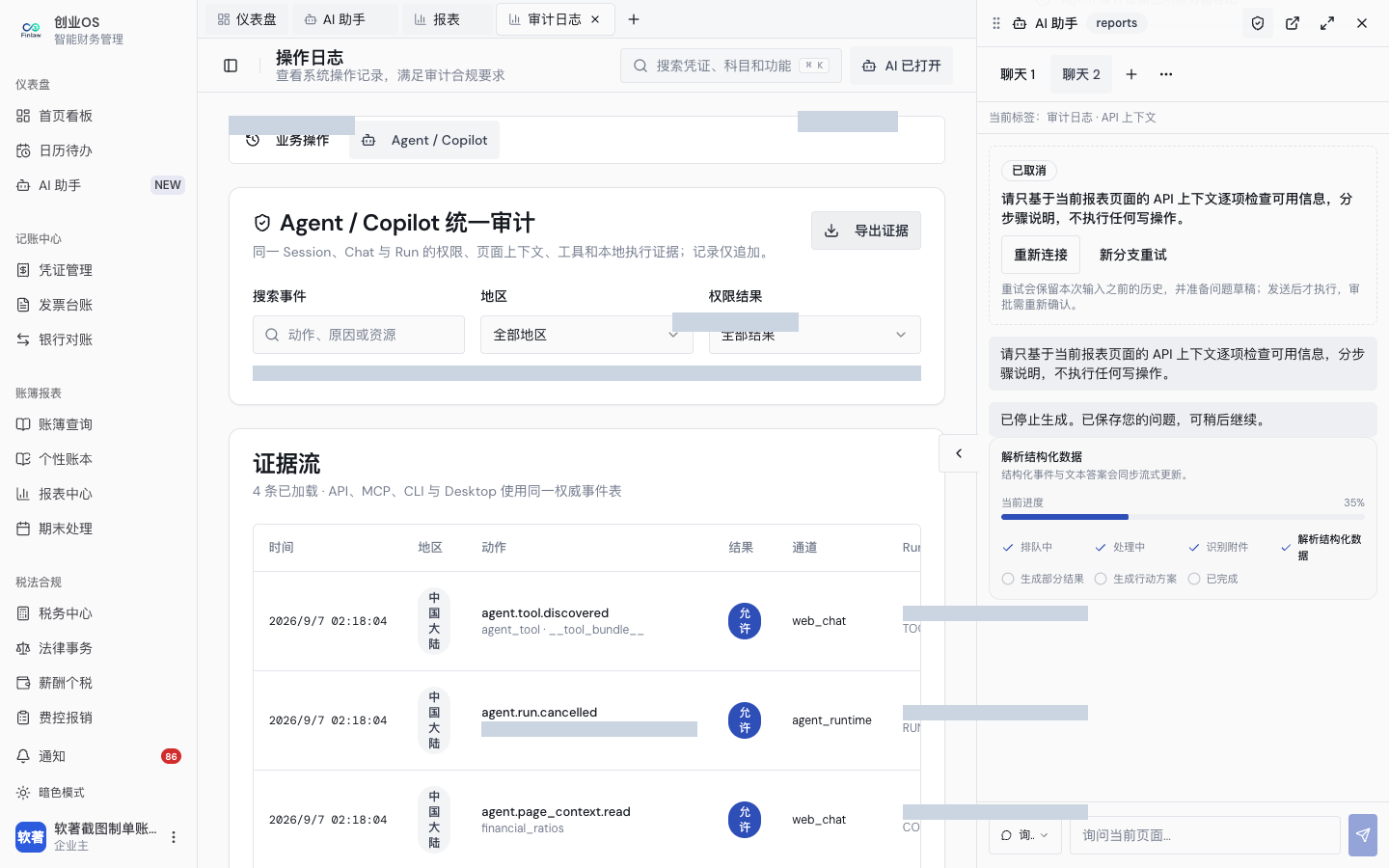This screenshot has height=868, width=1389.
Task: Open 报表中心
Action: 98,494
